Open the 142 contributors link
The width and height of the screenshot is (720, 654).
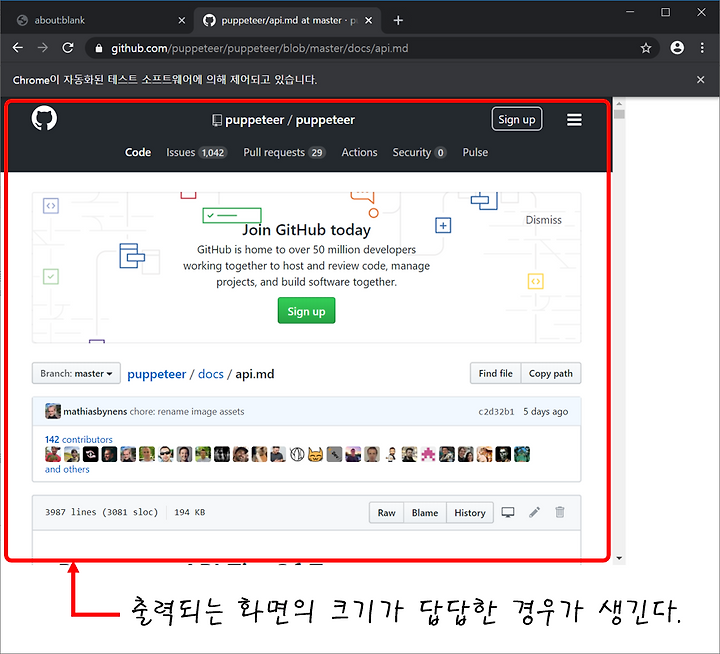pos(79,439)
